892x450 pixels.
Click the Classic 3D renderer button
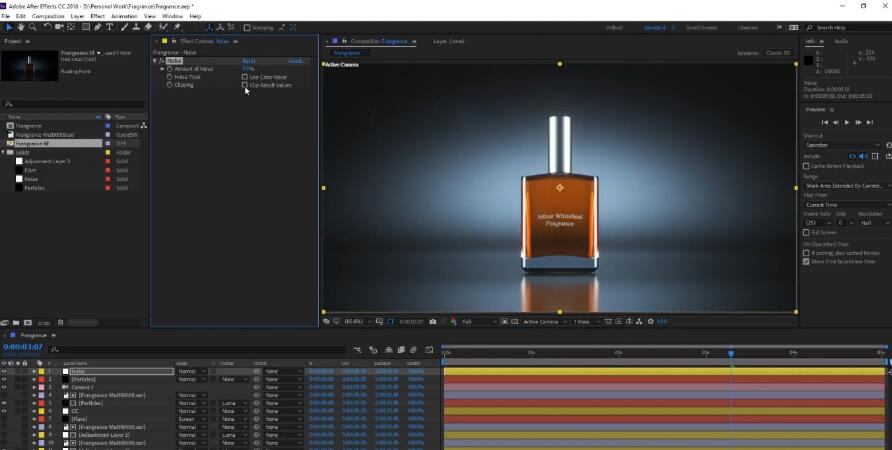778,53
